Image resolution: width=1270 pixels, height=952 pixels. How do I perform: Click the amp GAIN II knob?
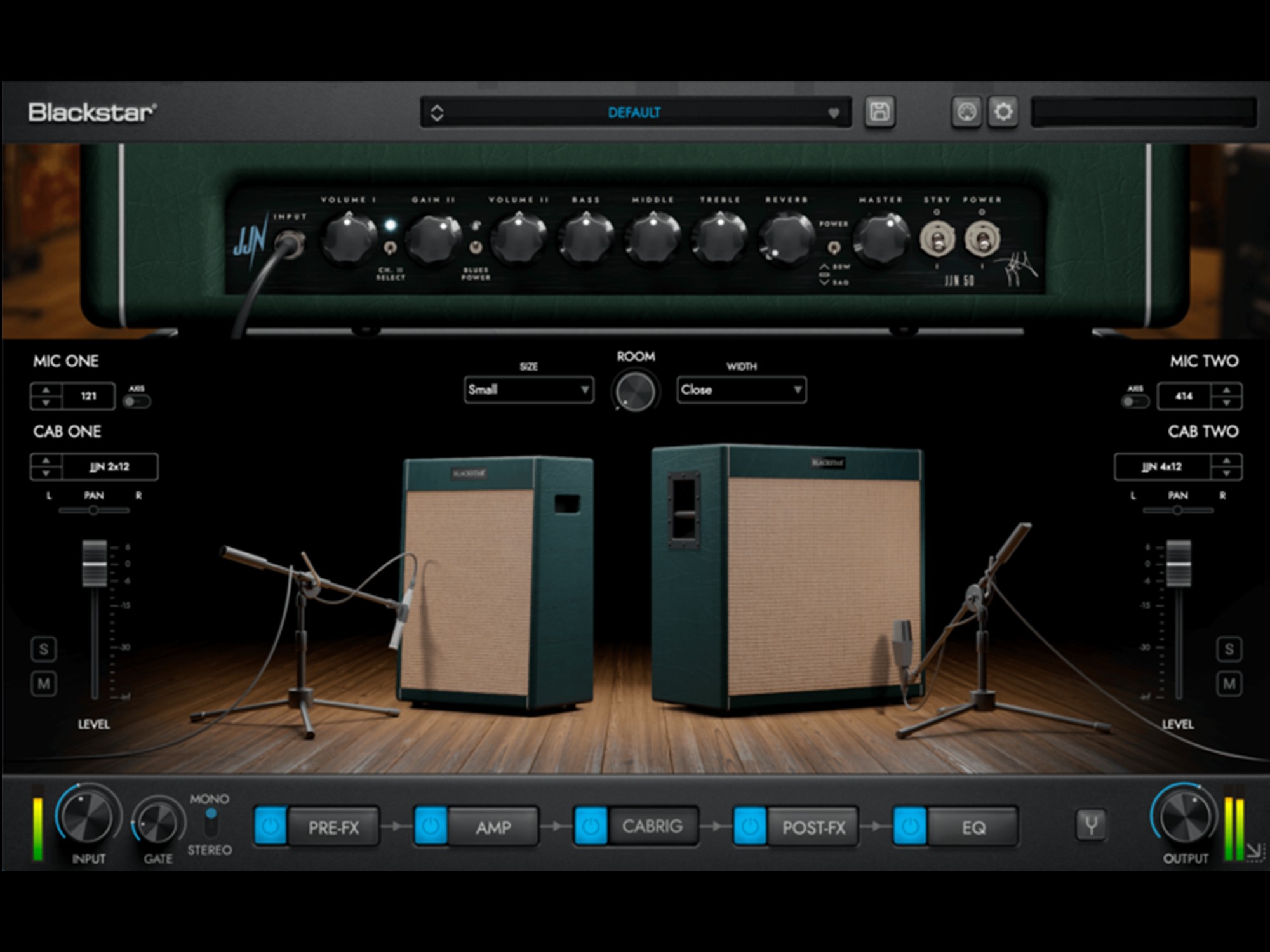coord(434,238)
